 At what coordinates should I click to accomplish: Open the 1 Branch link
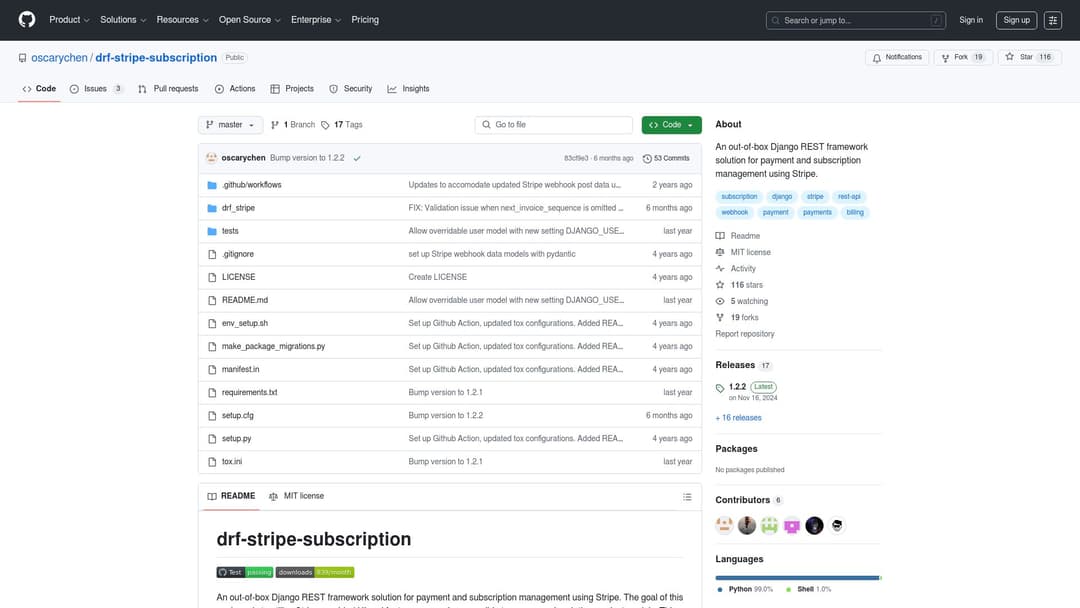click(293, 125)
